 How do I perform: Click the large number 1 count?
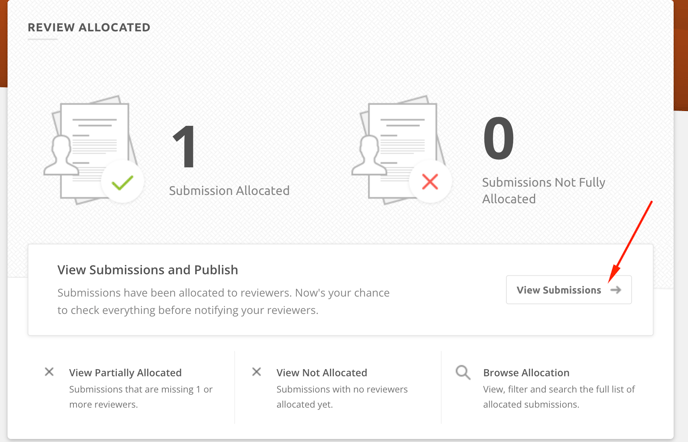coord(185,146)
